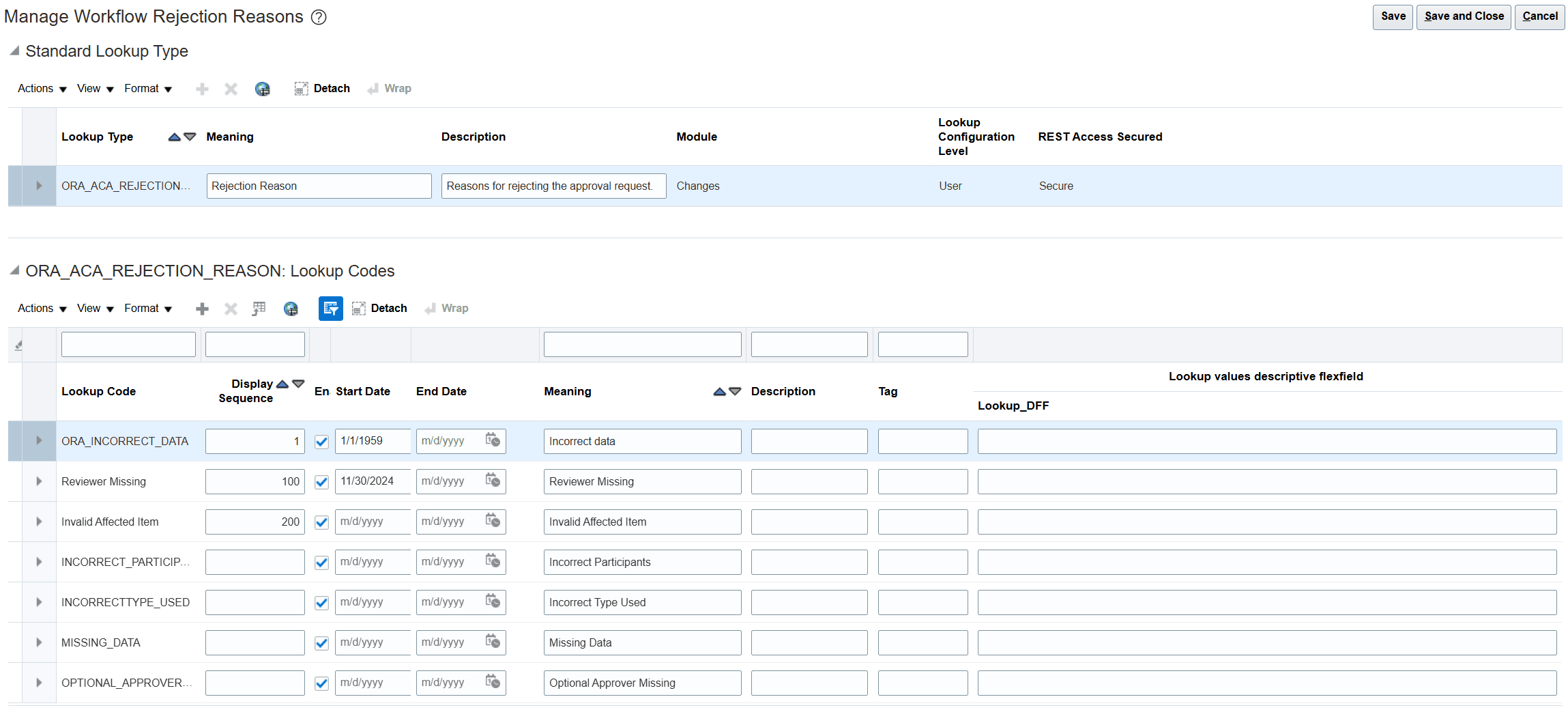The image size is (1568, 710).
Task: Uncheck Enabled for ORA_INCORRECT_DATA
Action: 321,442
